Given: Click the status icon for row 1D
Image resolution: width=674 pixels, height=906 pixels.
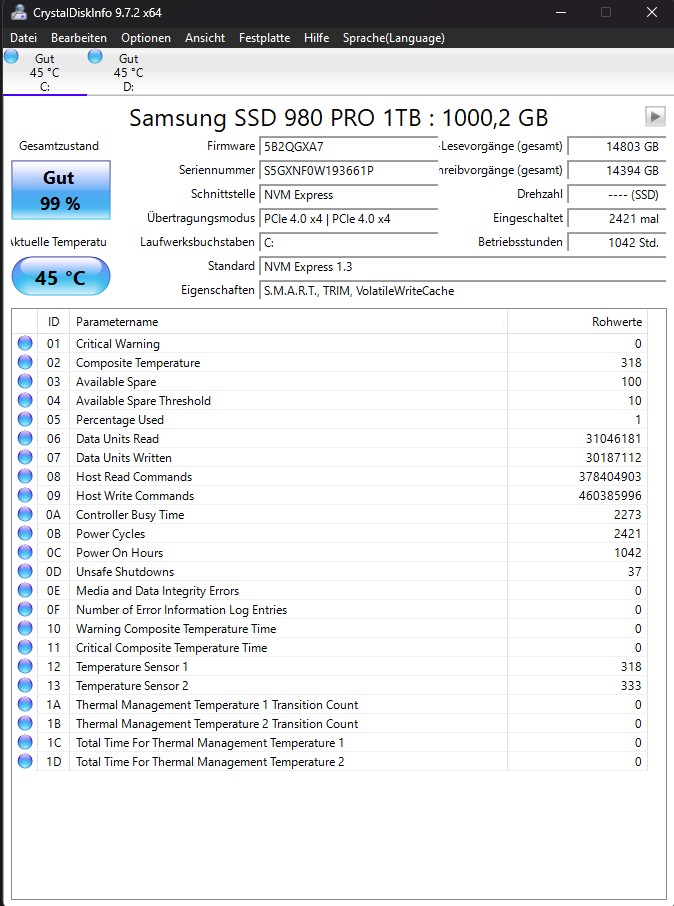Looking at the screenshot, I should (25, 761).
